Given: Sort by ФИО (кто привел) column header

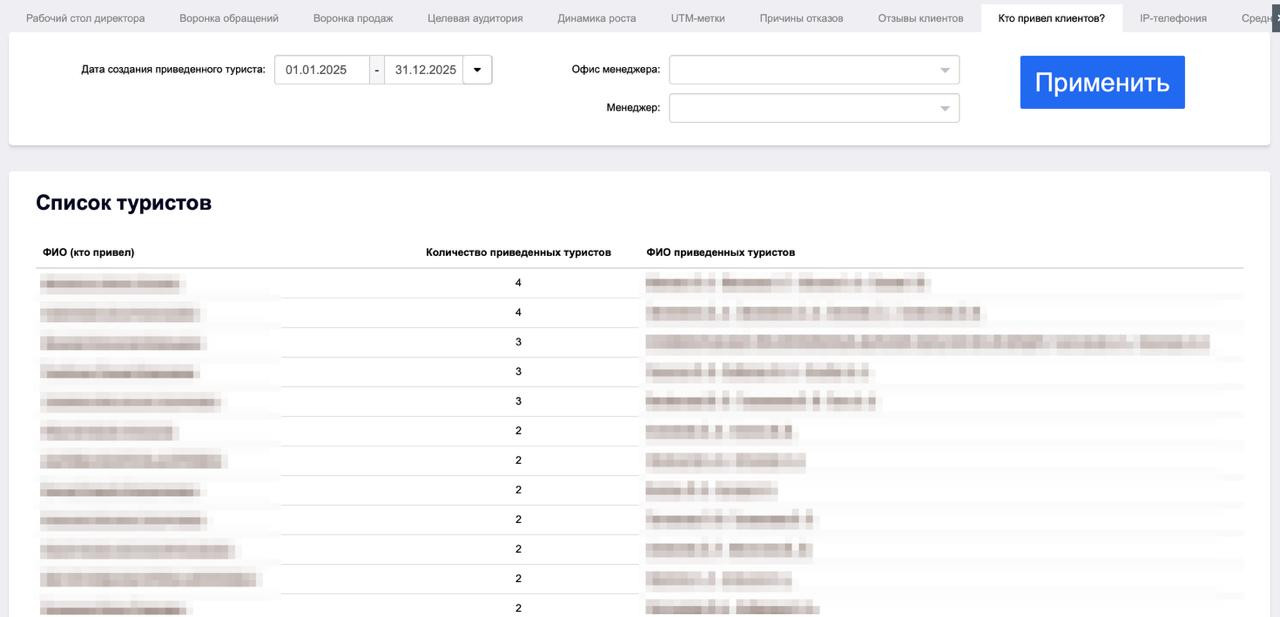Looking at the screenshot, I should point(89,252).
